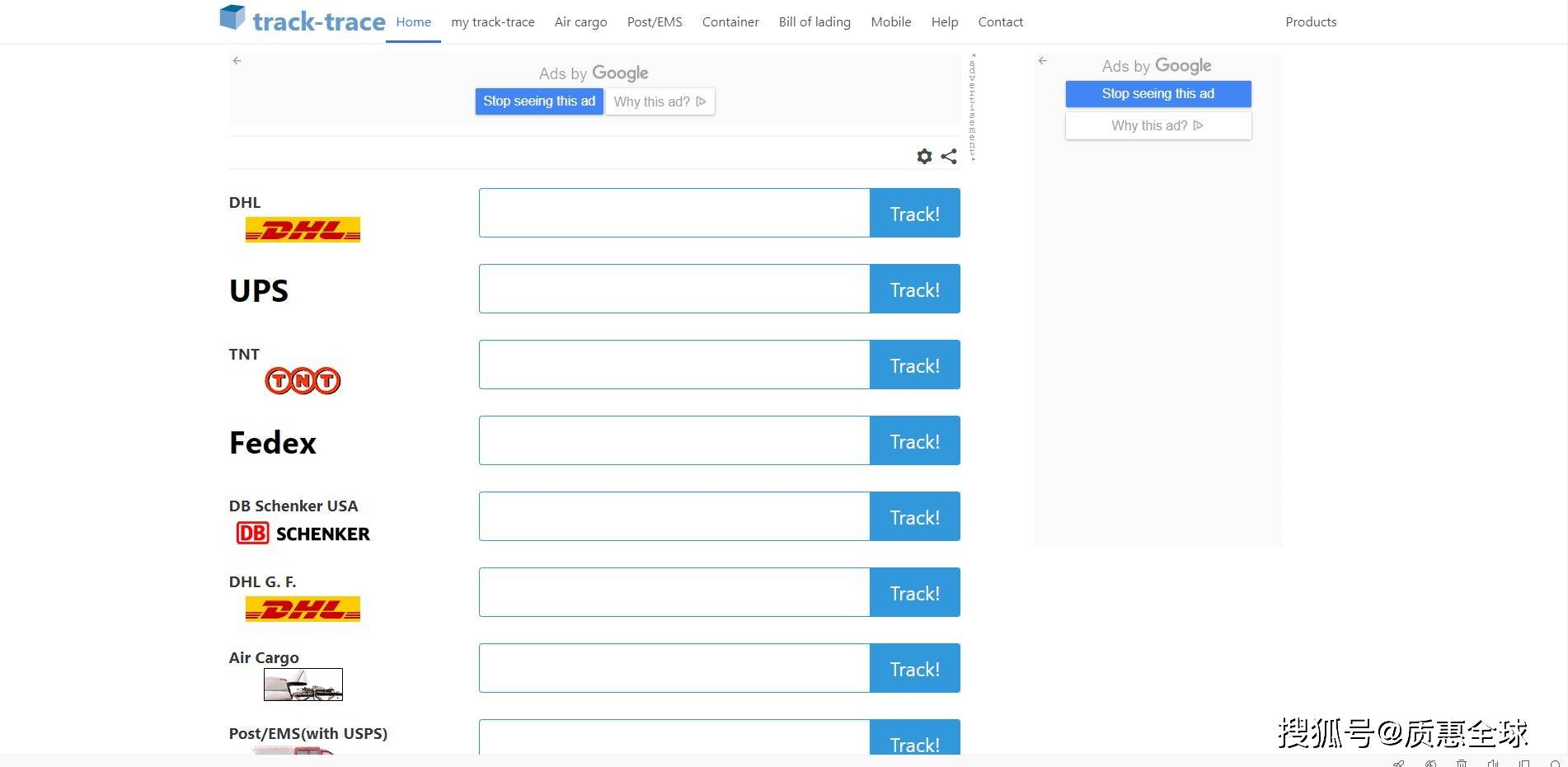Click the yellow DHL logo under DHL

pyautogui.click(x=303, y=229)
